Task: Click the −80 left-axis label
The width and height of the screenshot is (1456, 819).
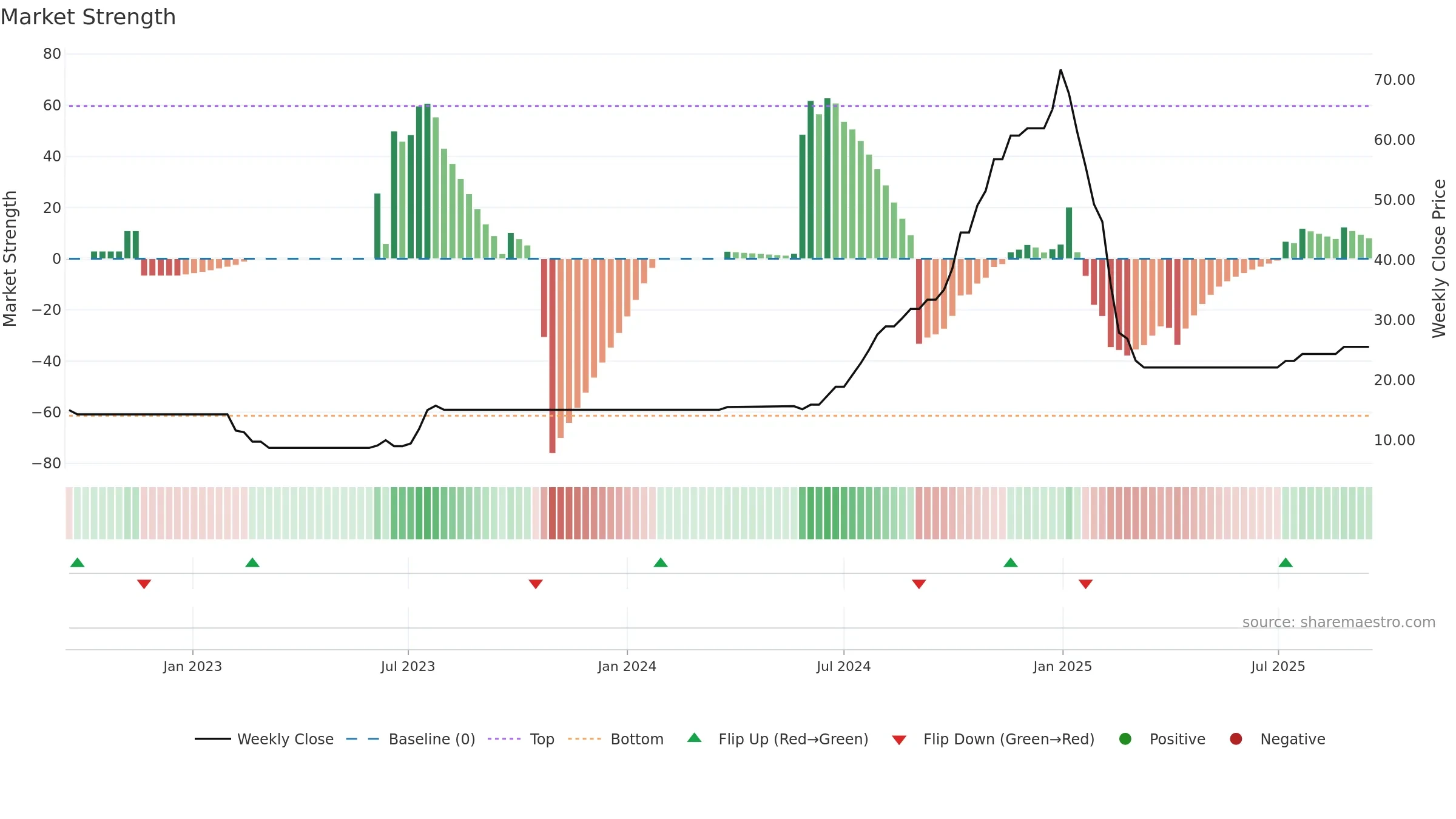Action: tap(47, 463)
